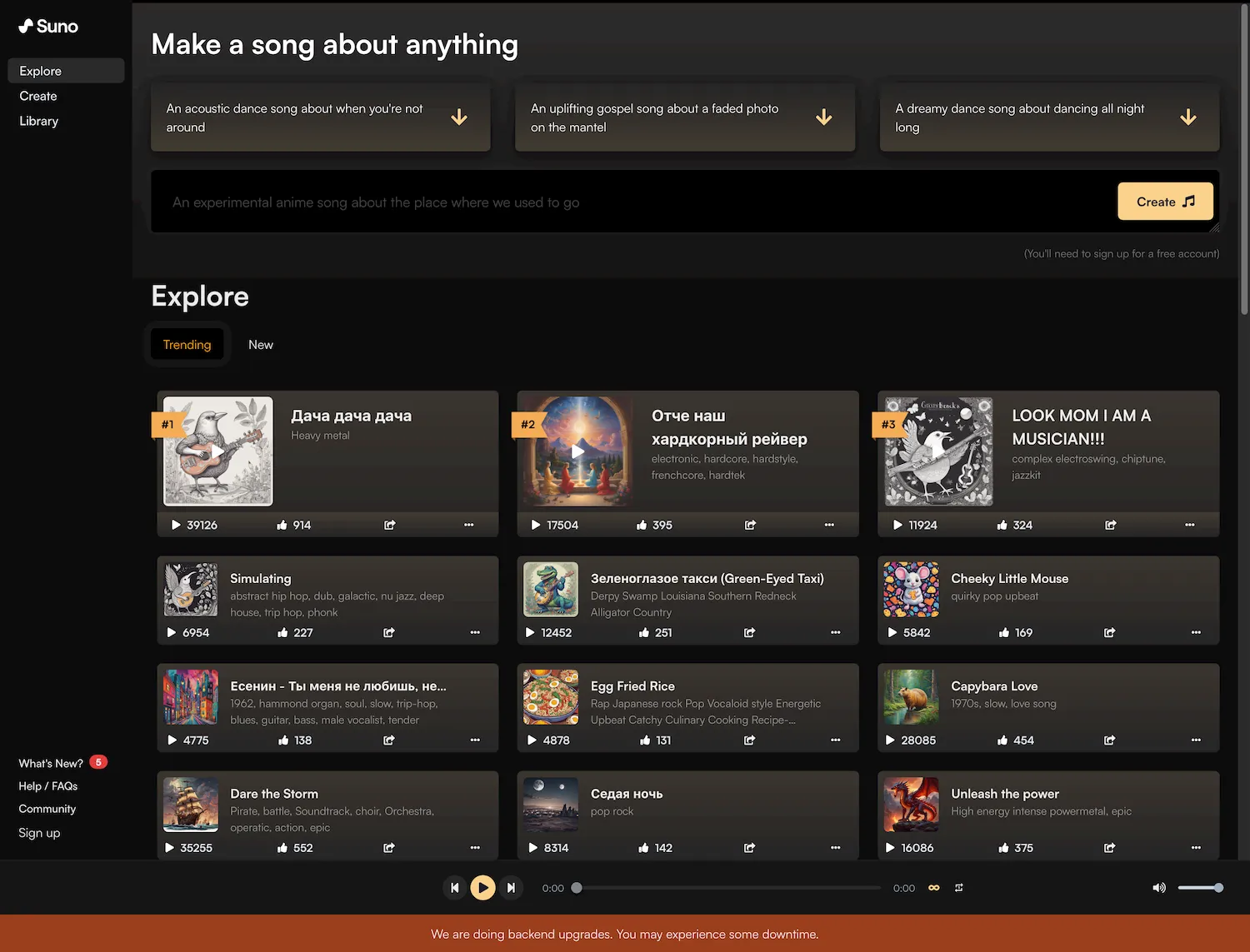Share LOOK MOM I AM A MUSICIAN!!!
Image resolution: width=1250 pixels, height=952 pixels.
1111,525
